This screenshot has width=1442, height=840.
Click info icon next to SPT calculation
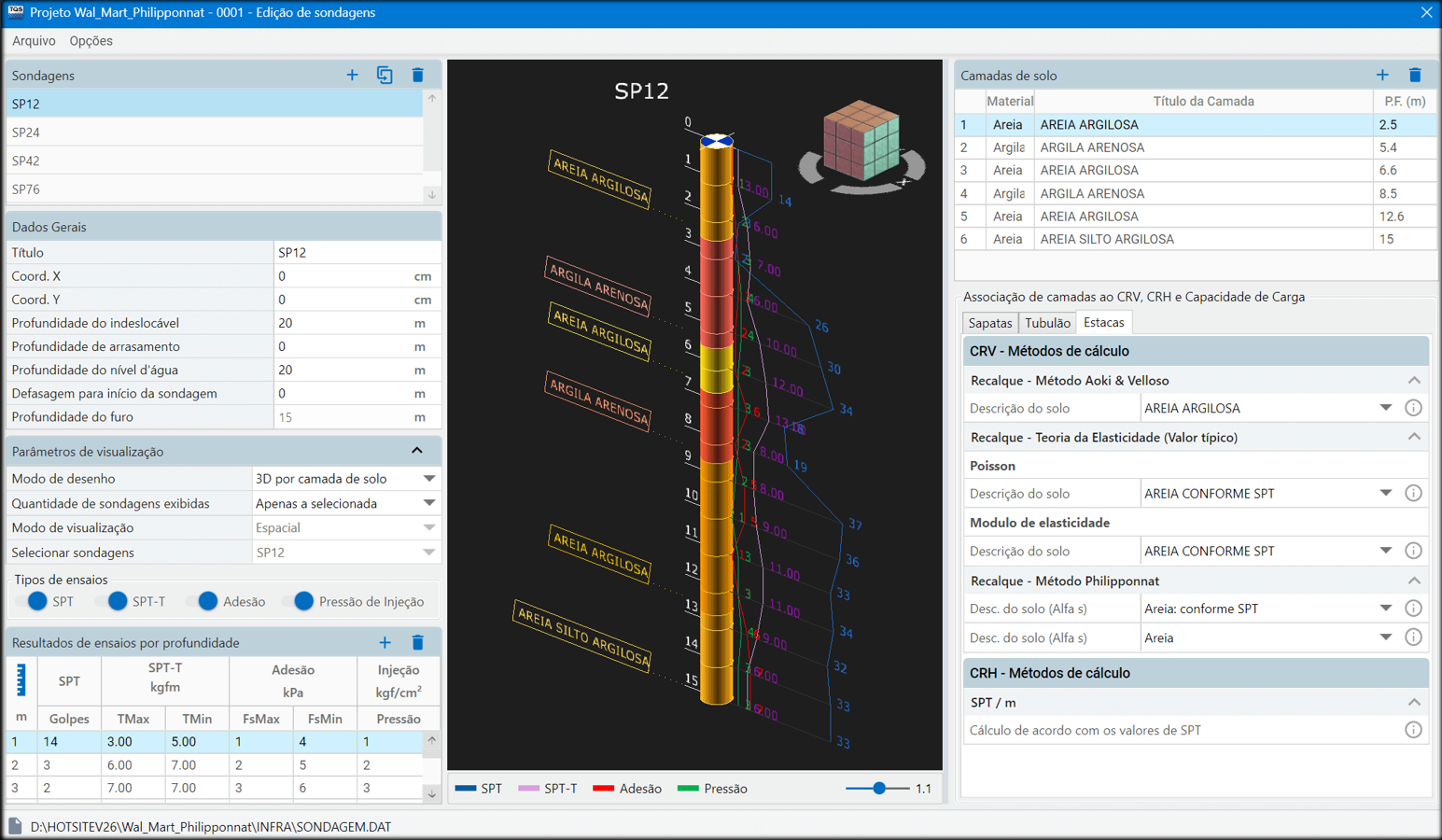tap(1413, 730)
